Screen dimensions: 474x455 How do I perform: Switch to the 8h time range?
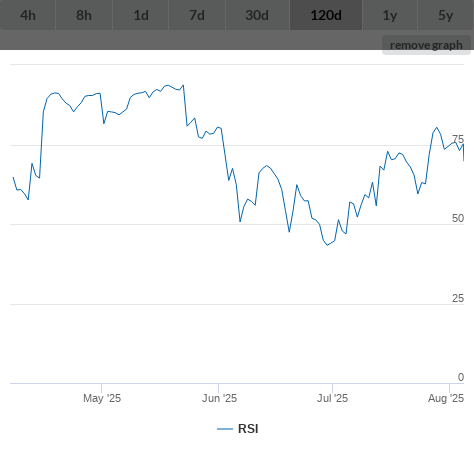coord(84,15)
